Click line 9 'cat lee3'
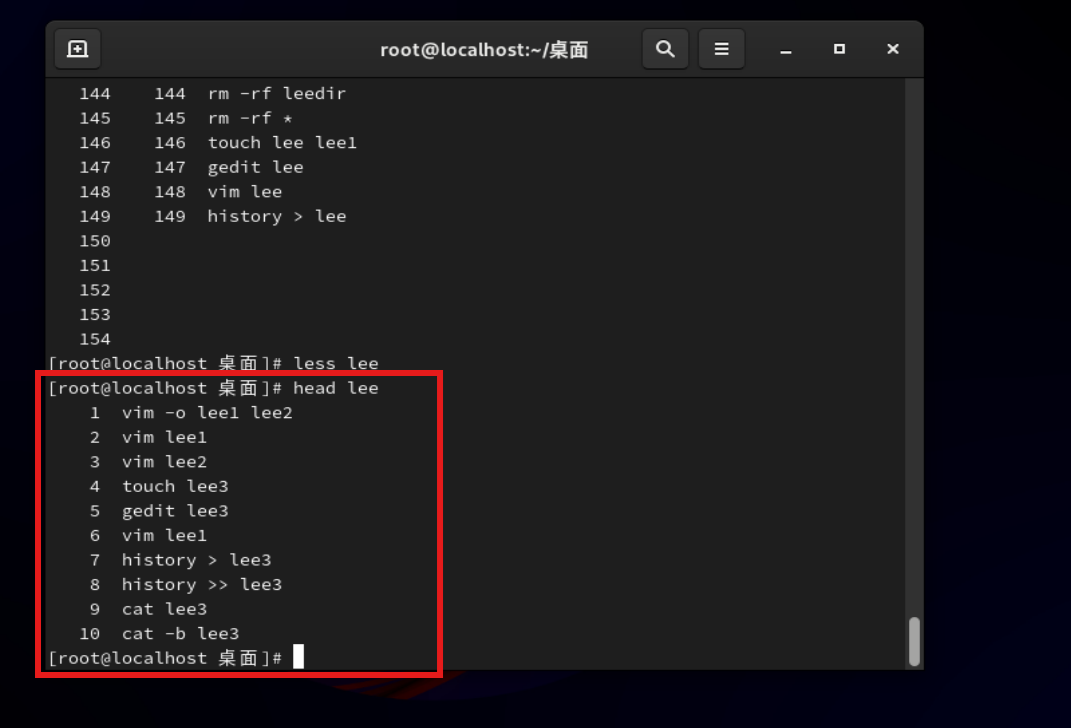Image resolution: width=1071 pixels, height=728 pixels. pyautogui.click(x=164, y=610)
